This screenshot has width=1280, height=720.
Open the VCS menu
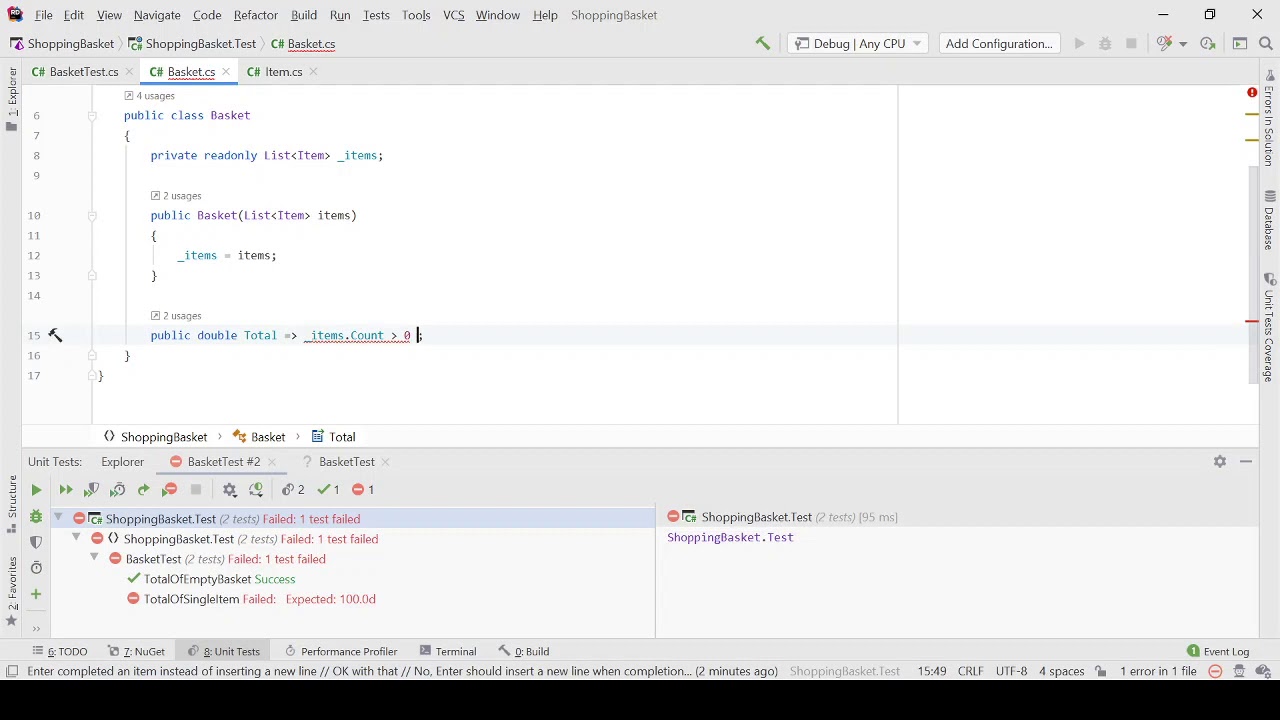tap(453, 15)
